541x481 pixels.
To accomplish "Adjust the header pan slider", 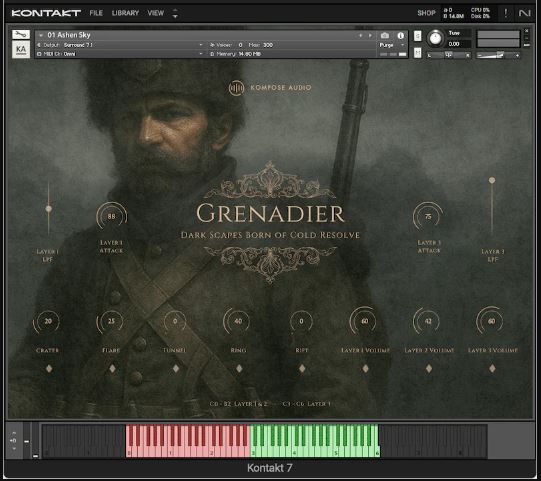I will tap(448, 55).
